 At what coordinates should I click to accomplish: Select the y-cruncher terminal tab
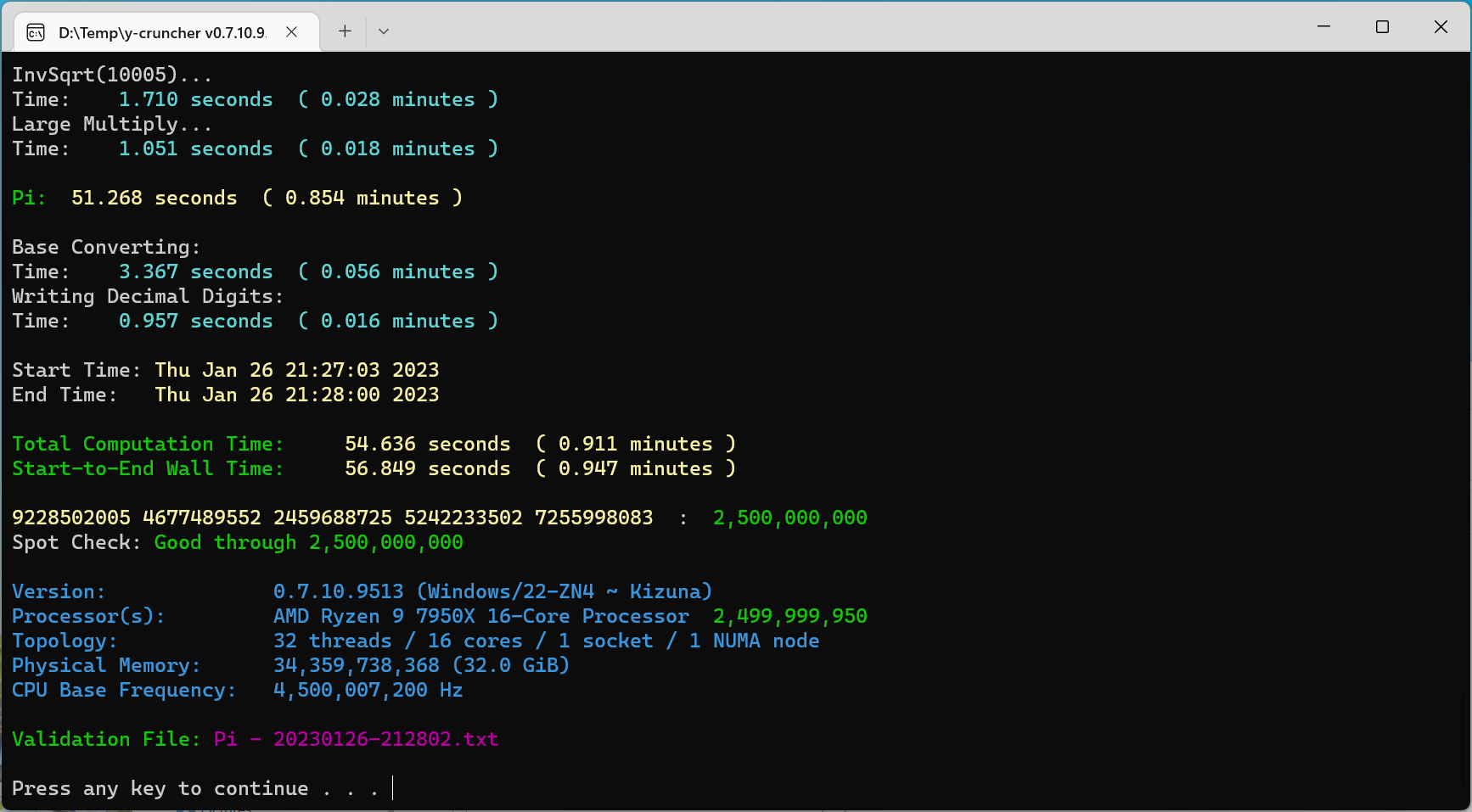(x=166, y=32)
